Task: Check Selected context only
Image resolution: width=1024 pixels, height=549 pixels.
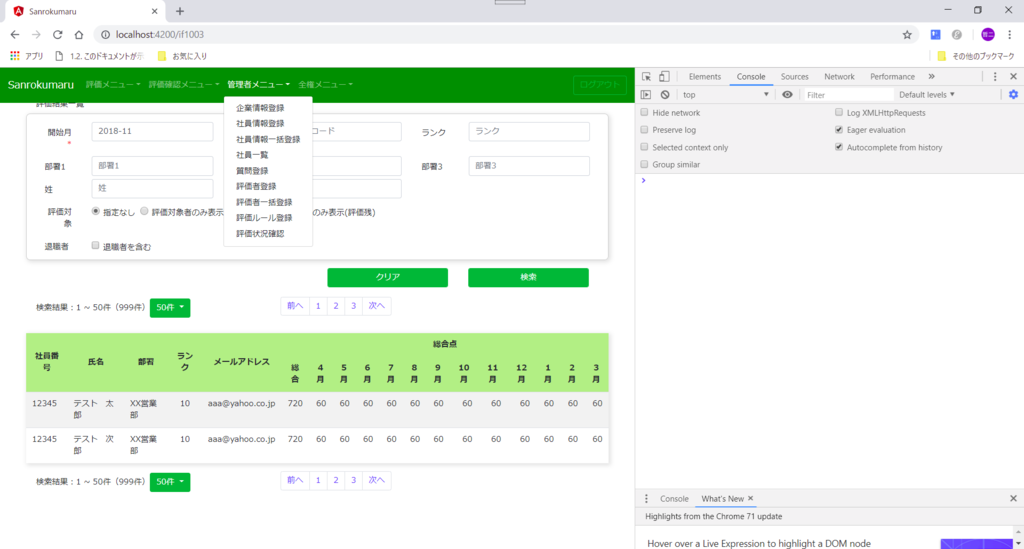Action: click(645, 147)
